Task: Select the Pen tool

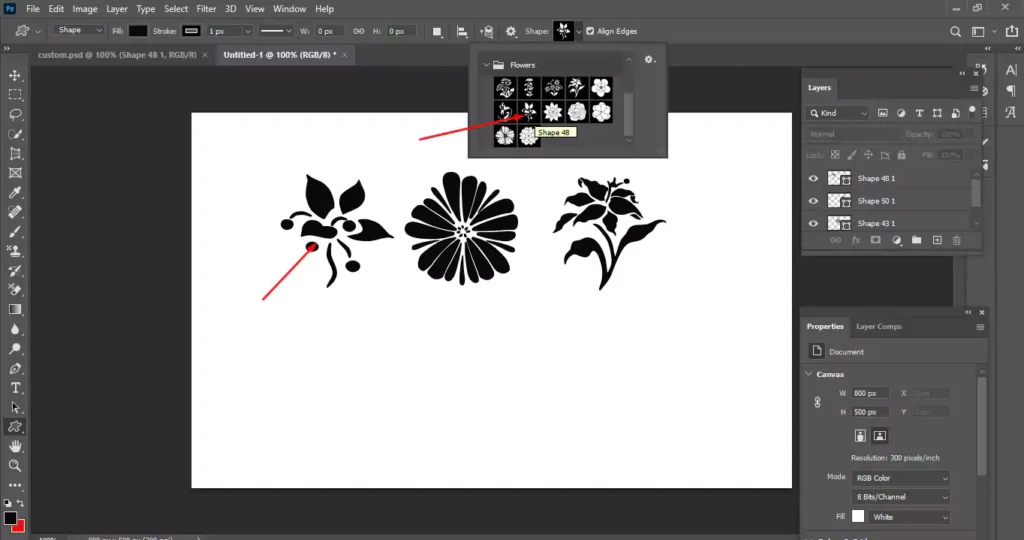Action: [x=15, y=368]
